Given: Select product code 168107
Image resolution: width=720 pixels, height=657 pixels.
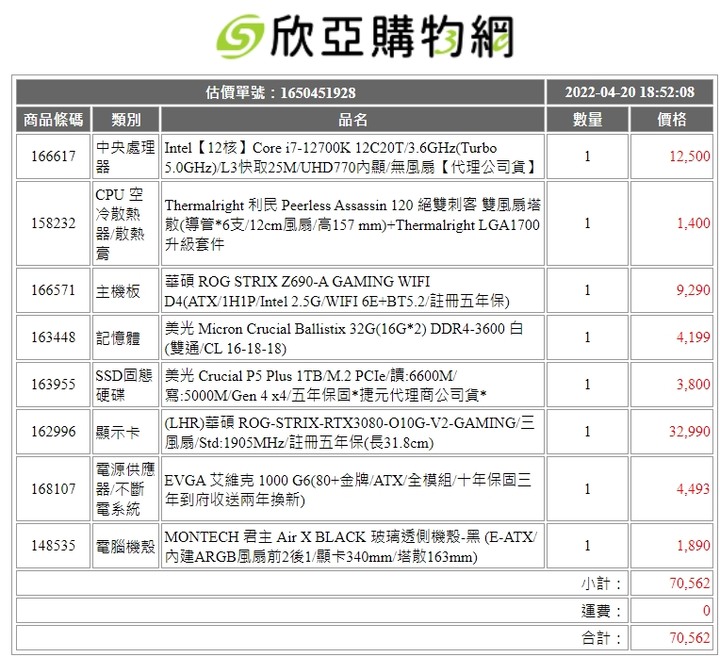Looking at the screenshot, I should tap(53, 489).
